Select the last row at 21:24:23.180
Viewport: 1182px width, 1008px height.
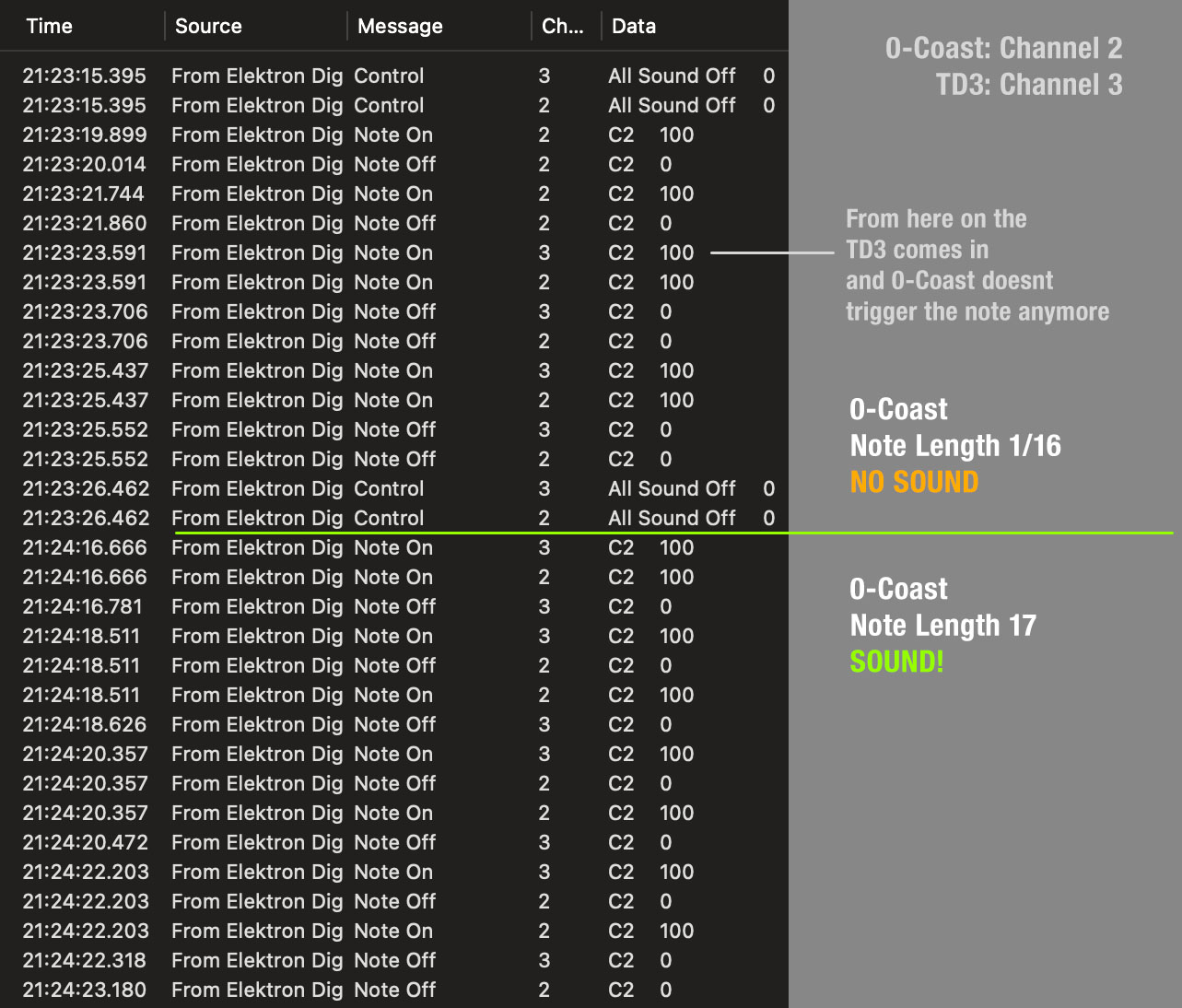coord(393,990)
